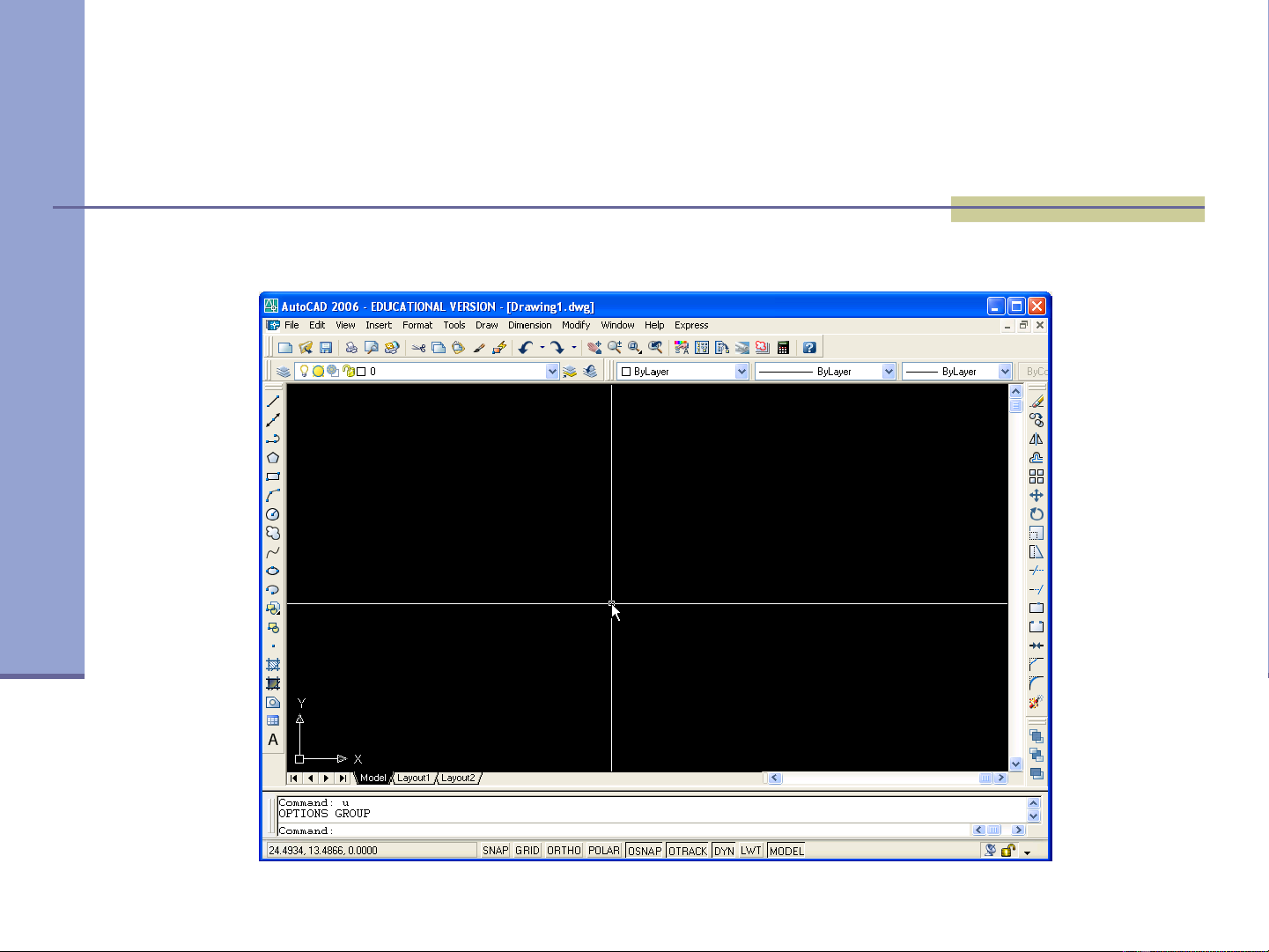Viewport: 1269px width, 952px height.
Task: Click the Move tool in Modify toolbar
Action: pyautogui.click(x=1037, y=496)
